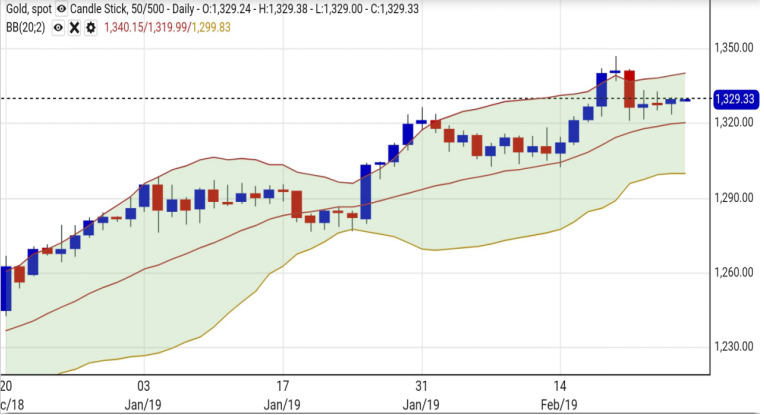The image size is (764, 415).
Task: Click the last candlestick on the right
Action: pyautogui.click(x=685, y=100)
